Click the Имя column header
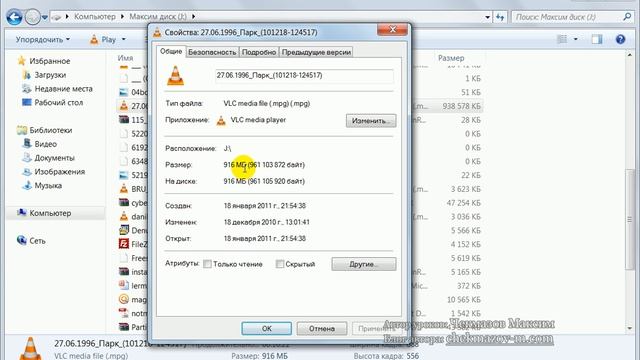Viewport: 640px width, 360px height. (x=125, y=58)
